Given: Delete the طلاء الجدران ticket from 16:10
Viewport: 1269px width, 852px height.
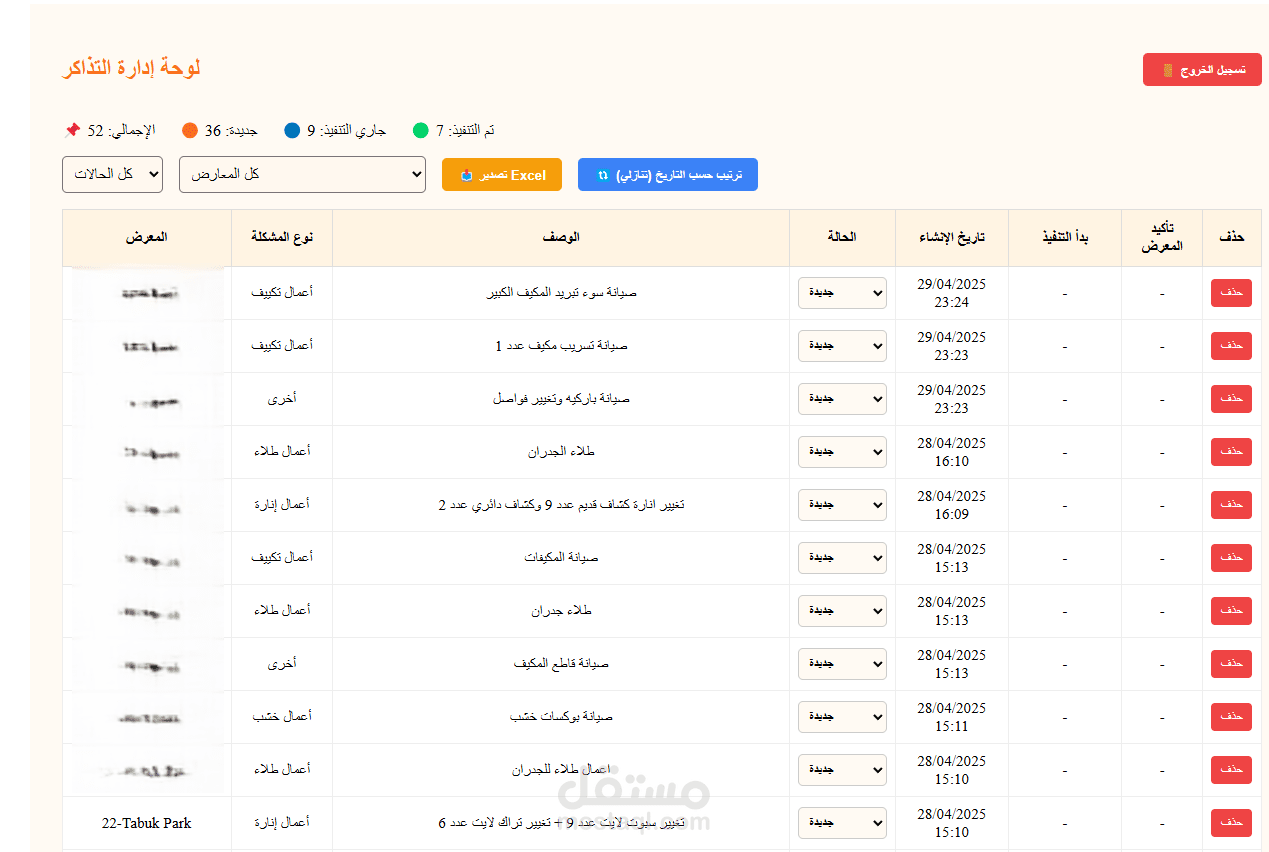Looking at the screenshot, I should click(x=1231, y=452).
